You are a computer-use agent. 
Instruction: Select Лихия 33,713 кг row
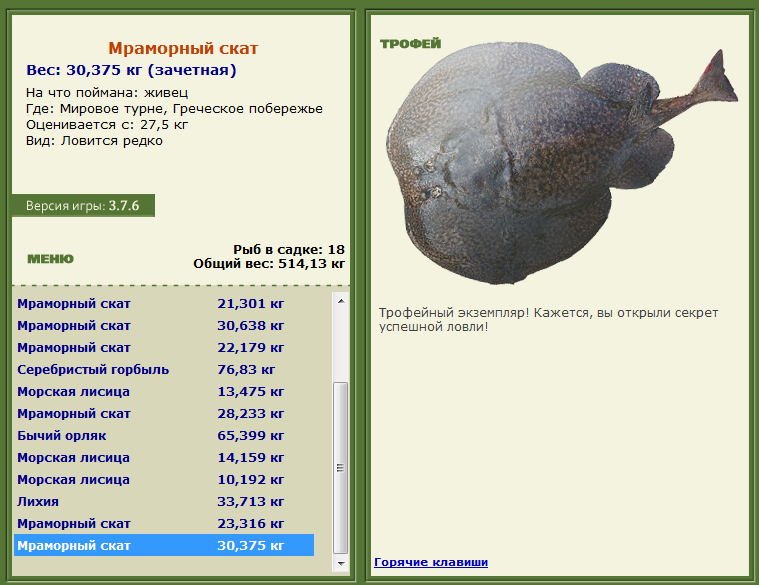click(x=164, y=502)
